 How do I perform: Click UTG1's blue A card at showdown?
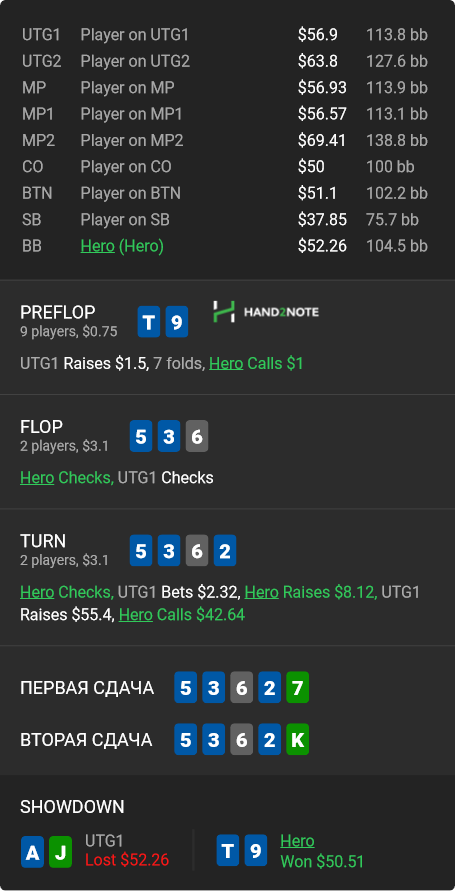[x=32, y=852]
